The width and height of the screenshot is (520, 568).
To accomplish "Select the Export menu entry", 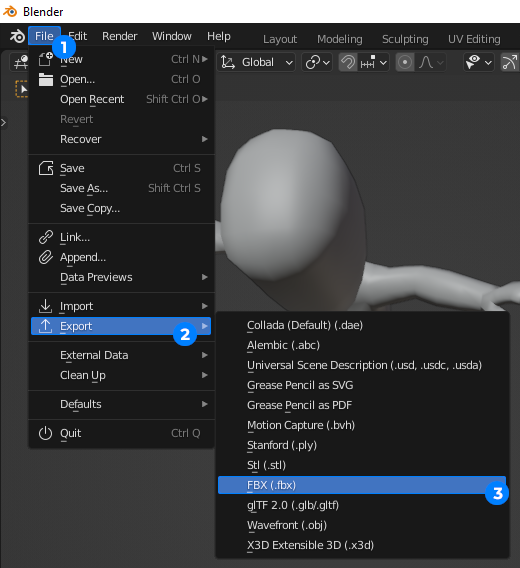I will point(121,326).
